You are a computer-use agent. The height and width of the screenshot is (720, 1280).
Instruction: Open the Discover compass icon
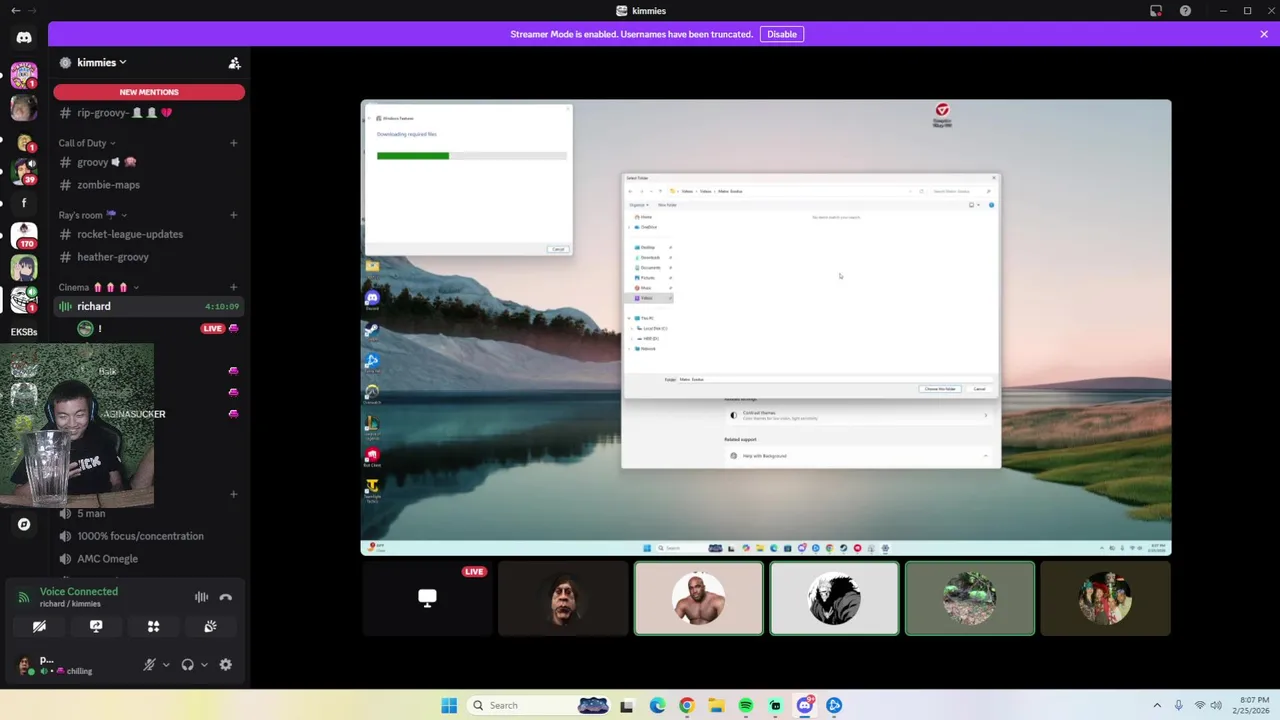click(24, 524)
